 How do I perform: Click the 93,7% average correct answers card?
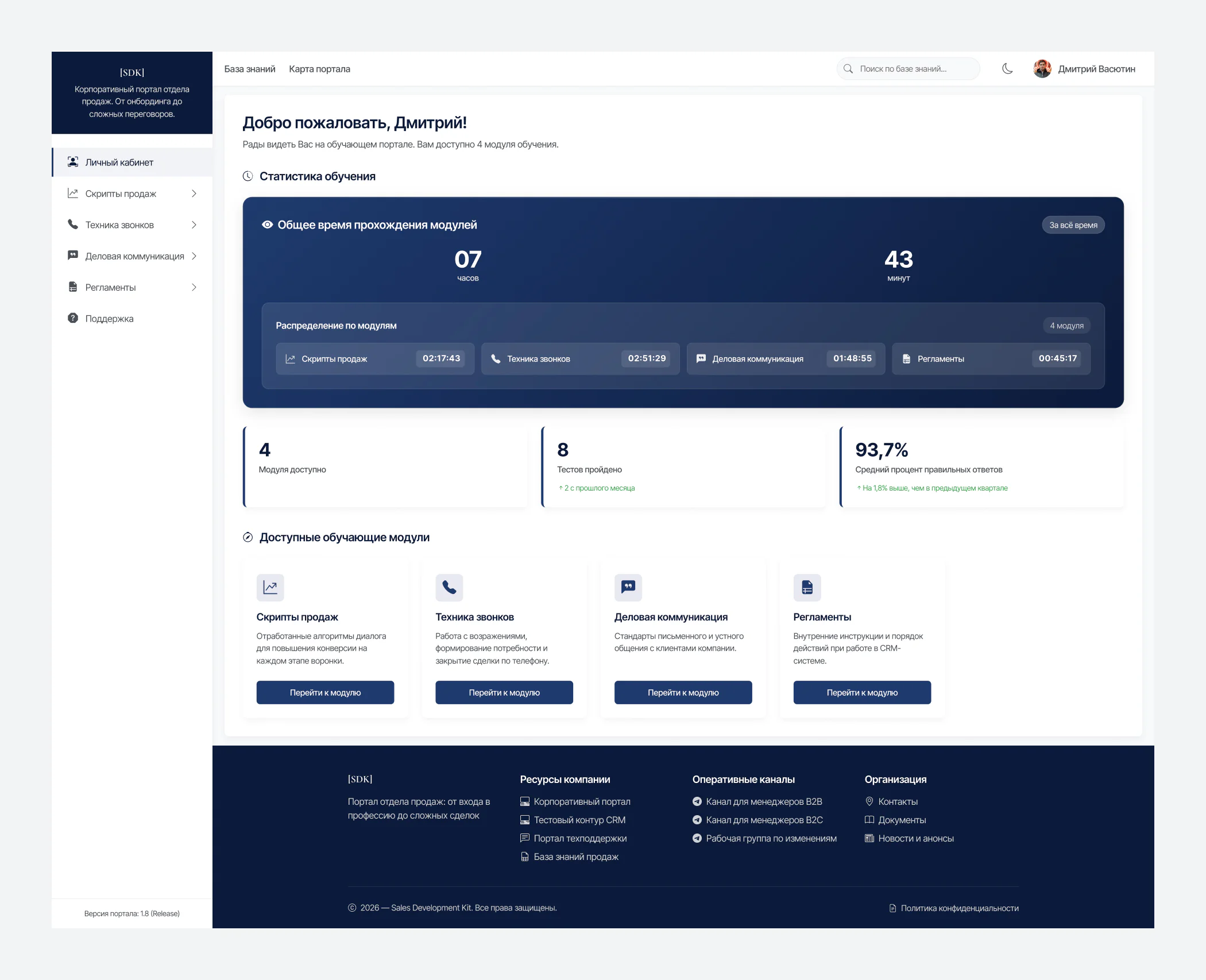point(981,467)
